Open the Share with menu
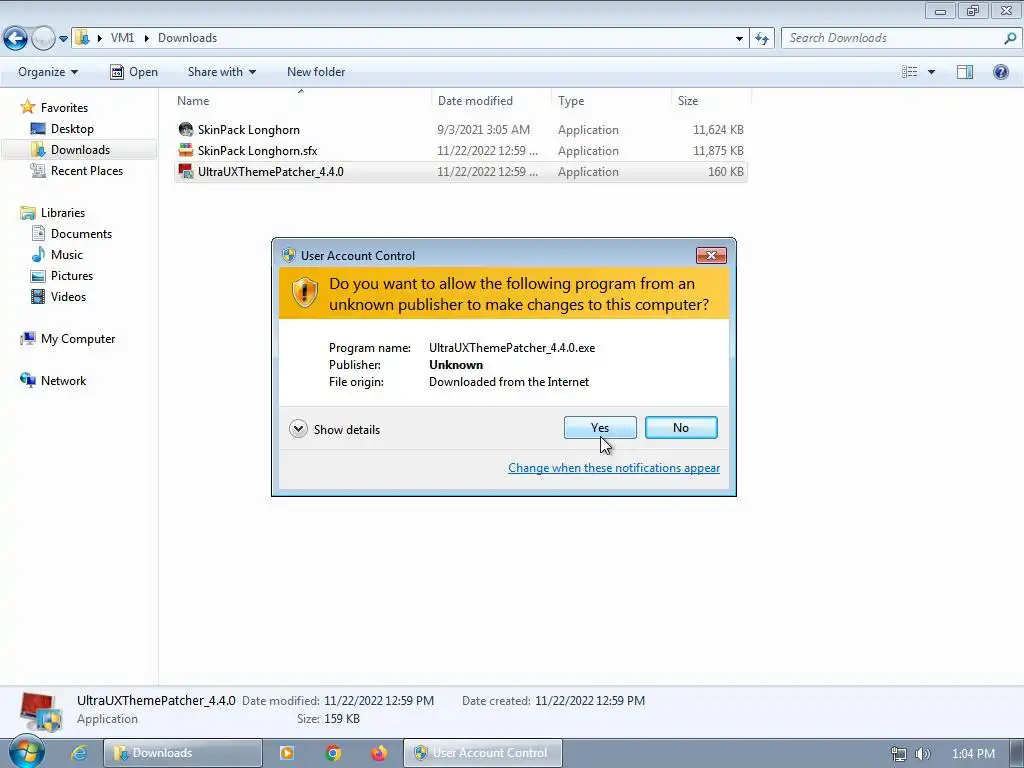This screenshot has width=1024, height=768. [x=221, y=72]
